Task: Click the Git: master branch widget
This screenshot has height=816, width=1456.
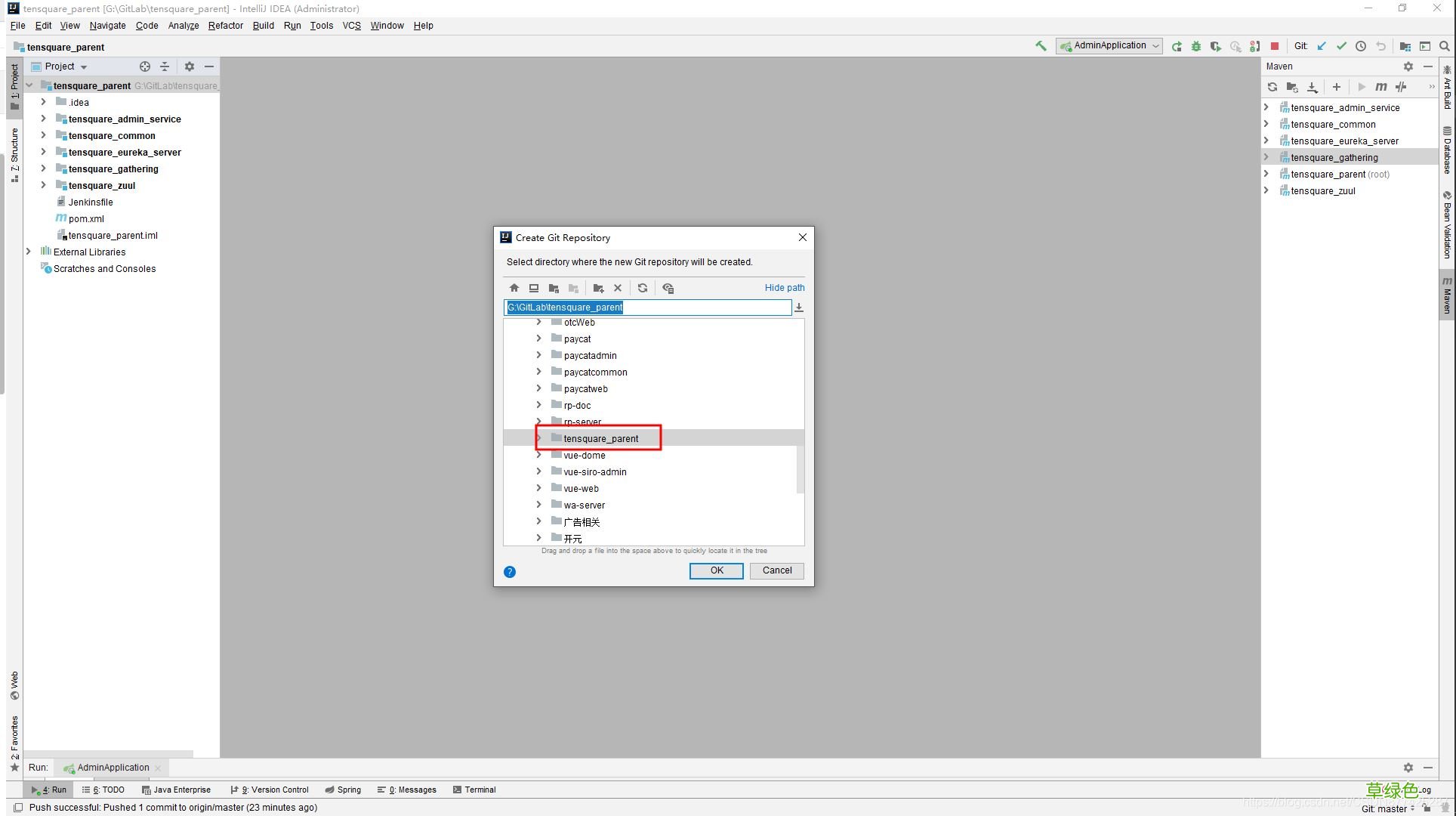Action: click(x=1388, y=808)
